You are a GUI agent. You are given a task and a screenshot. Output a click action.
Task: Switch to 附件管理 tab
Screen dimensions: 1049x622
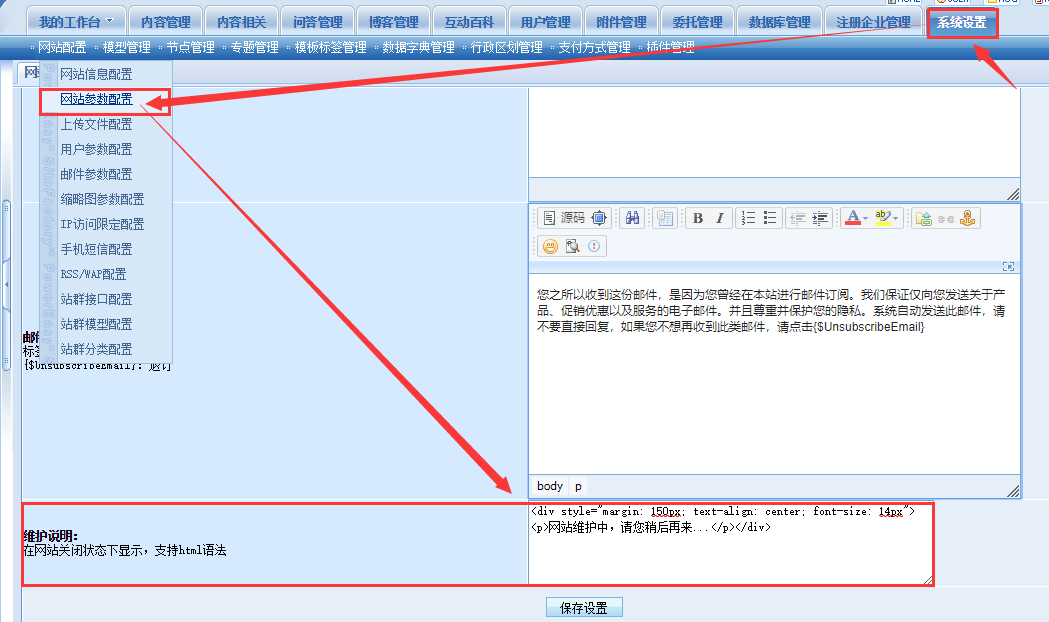pos(621,22)
